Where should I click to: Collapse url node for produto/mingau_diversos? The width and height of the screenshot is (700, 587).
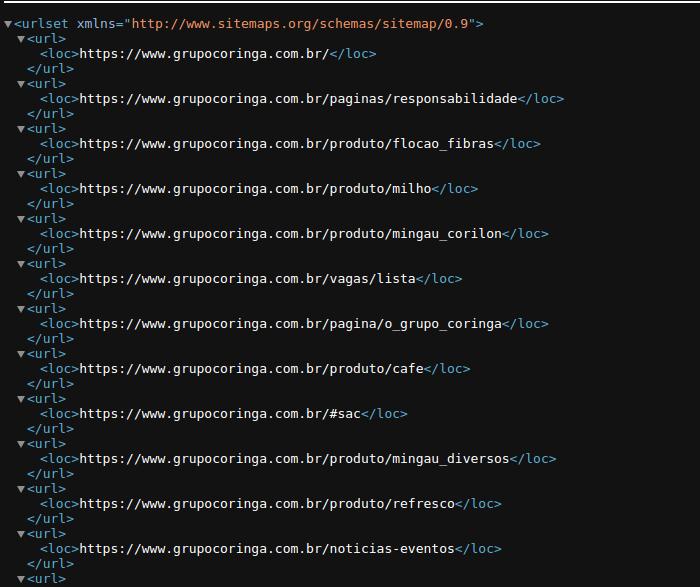21,444
